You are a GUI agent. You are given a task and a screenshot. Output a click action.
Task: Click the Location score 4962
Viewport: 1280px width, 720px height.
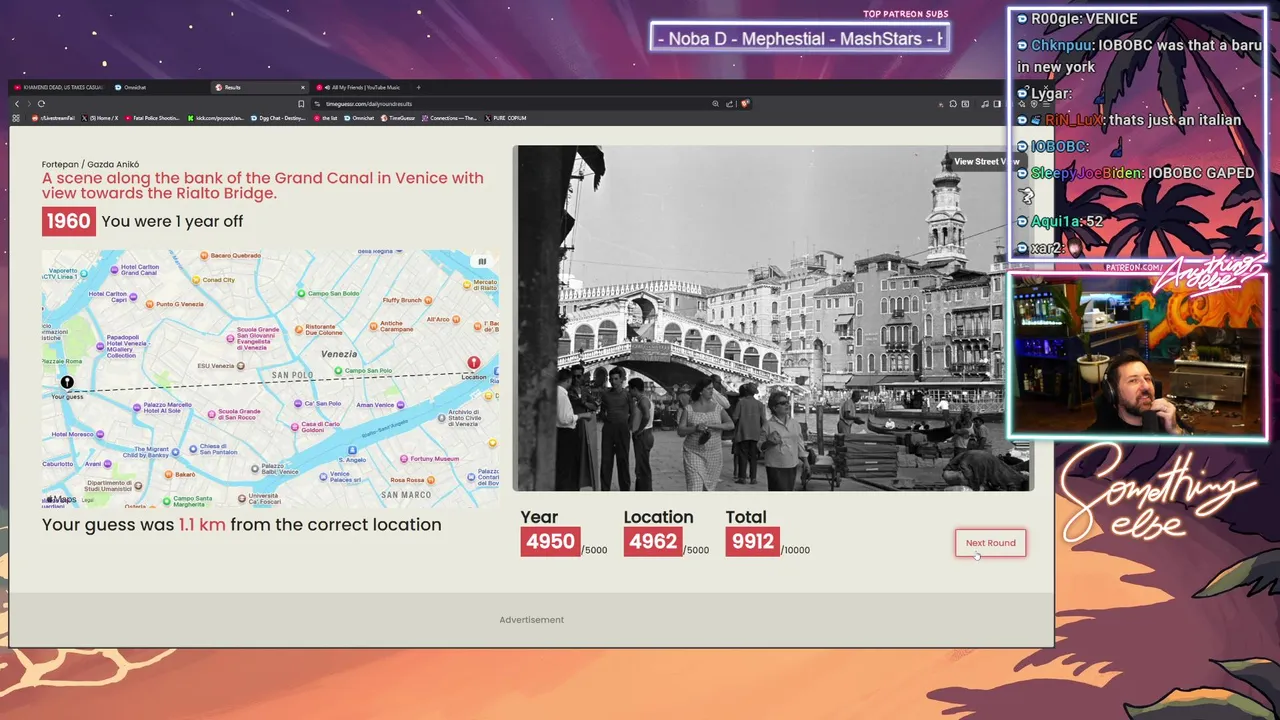click(x=653, y=542)
